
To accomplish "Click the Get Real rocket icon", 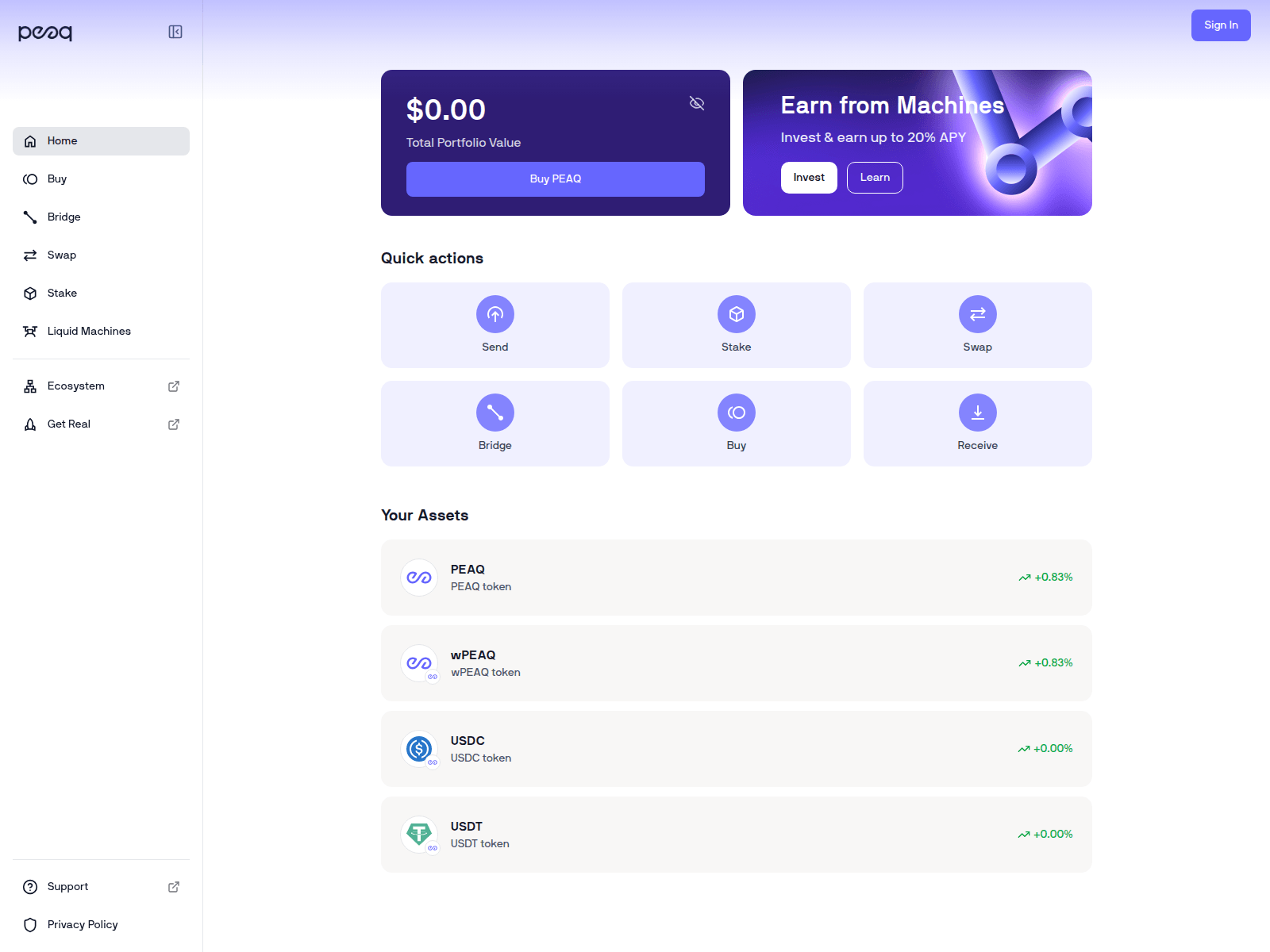I will [x=30, y=424].
